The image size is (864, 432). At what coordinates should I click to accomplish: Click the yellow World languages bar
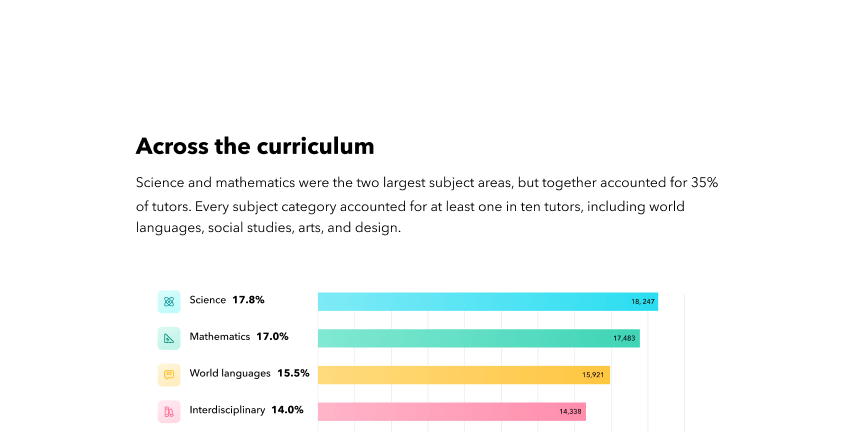click(x=464, y=375)
